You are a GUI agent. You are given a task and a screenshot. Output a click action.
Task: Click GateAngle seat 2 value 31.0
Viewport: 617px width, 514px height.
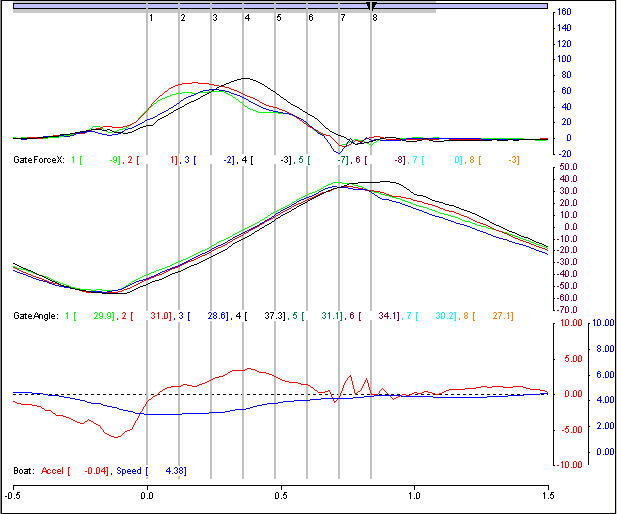(160, 316)
